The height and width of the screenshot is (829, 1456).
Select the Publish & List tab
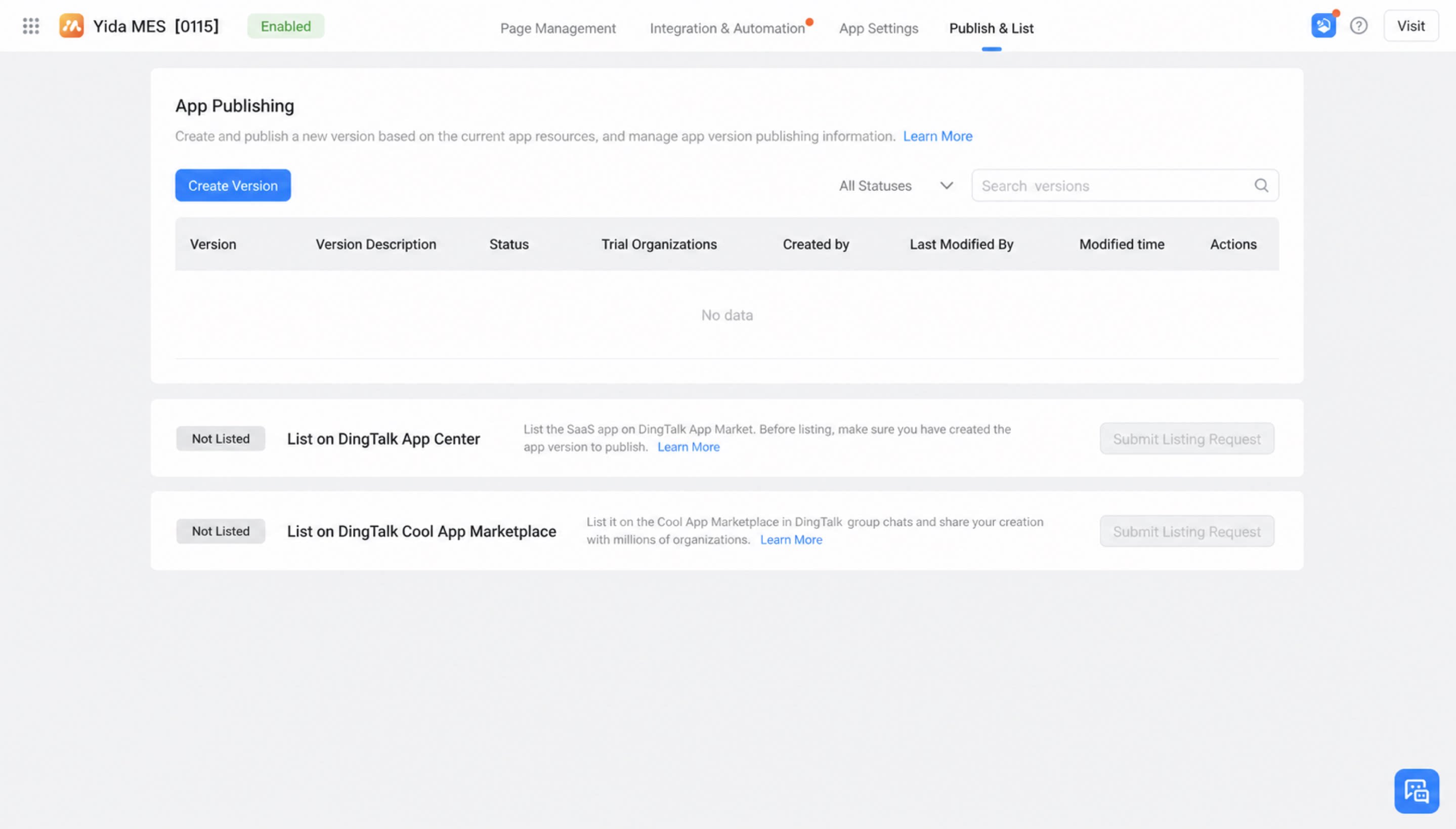[991, 28]
